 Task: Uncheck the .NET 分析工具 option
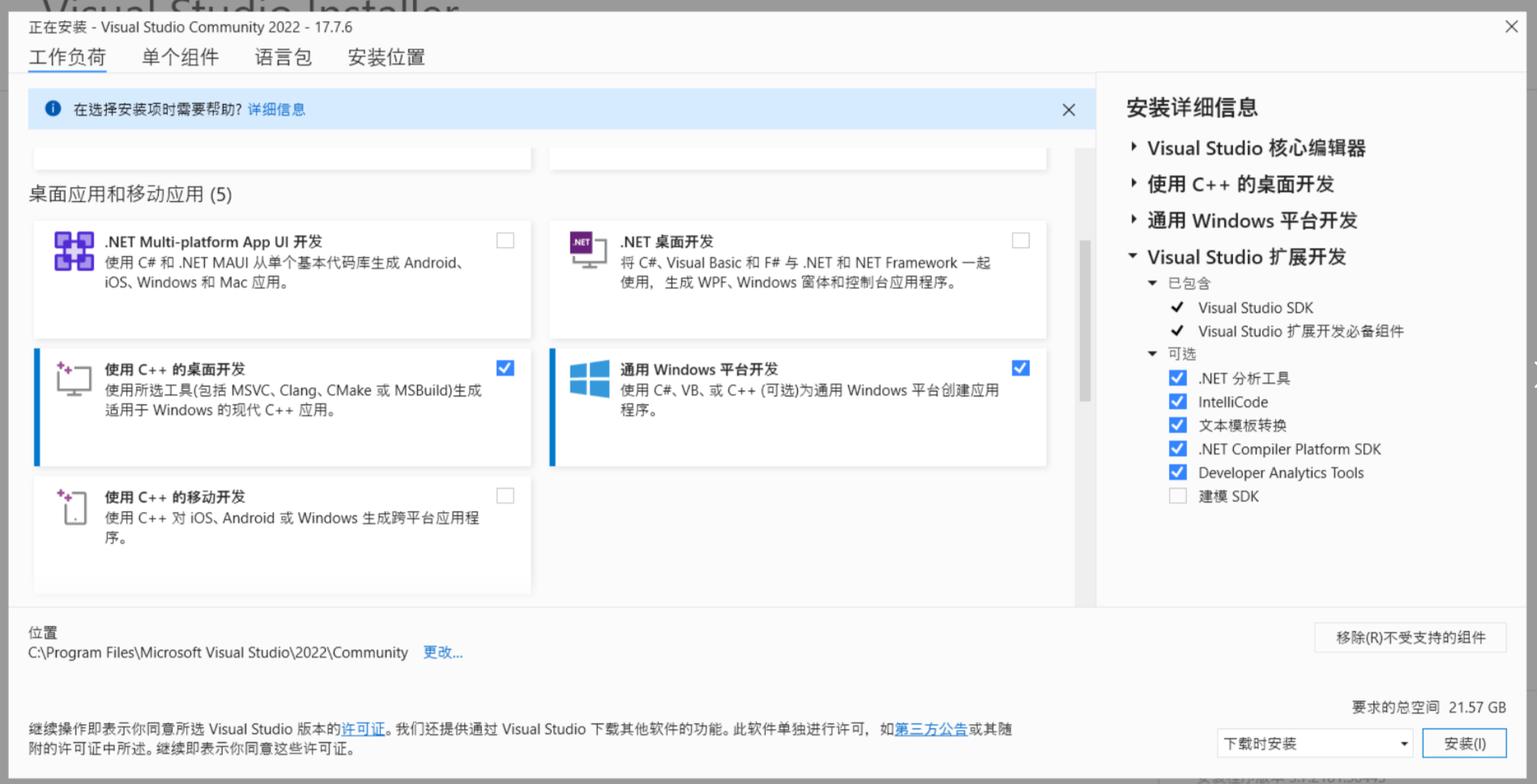coord(1177,378)
